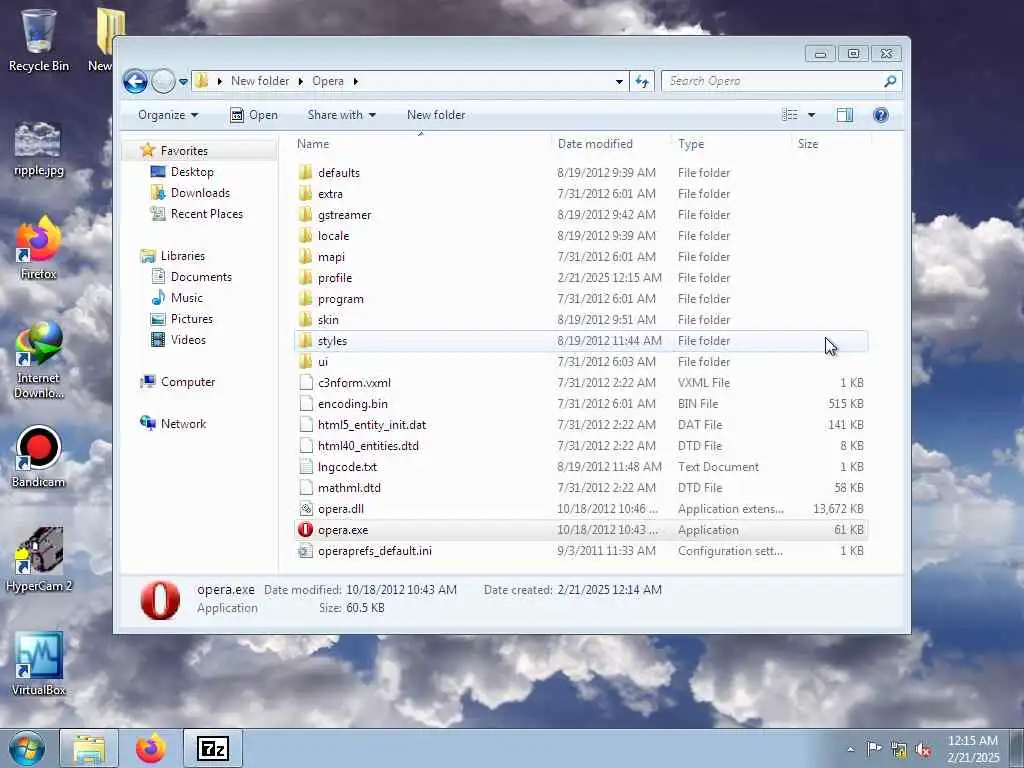Select the program folder

click(x=340, y=299)
